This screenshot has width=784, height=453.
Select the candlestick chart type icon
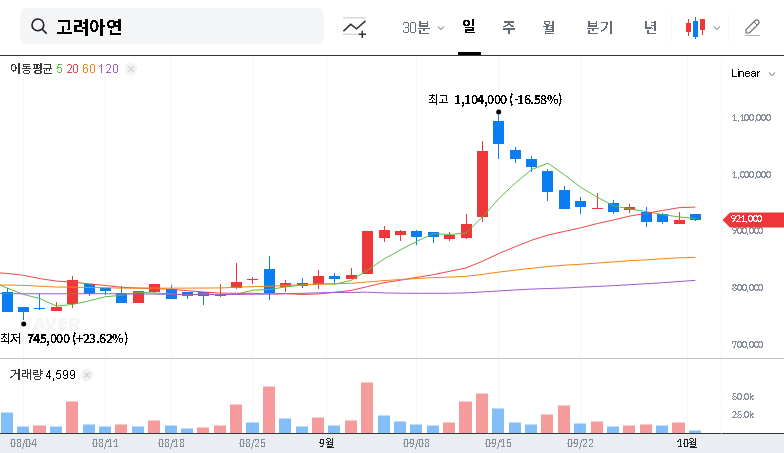pos(695,28)
